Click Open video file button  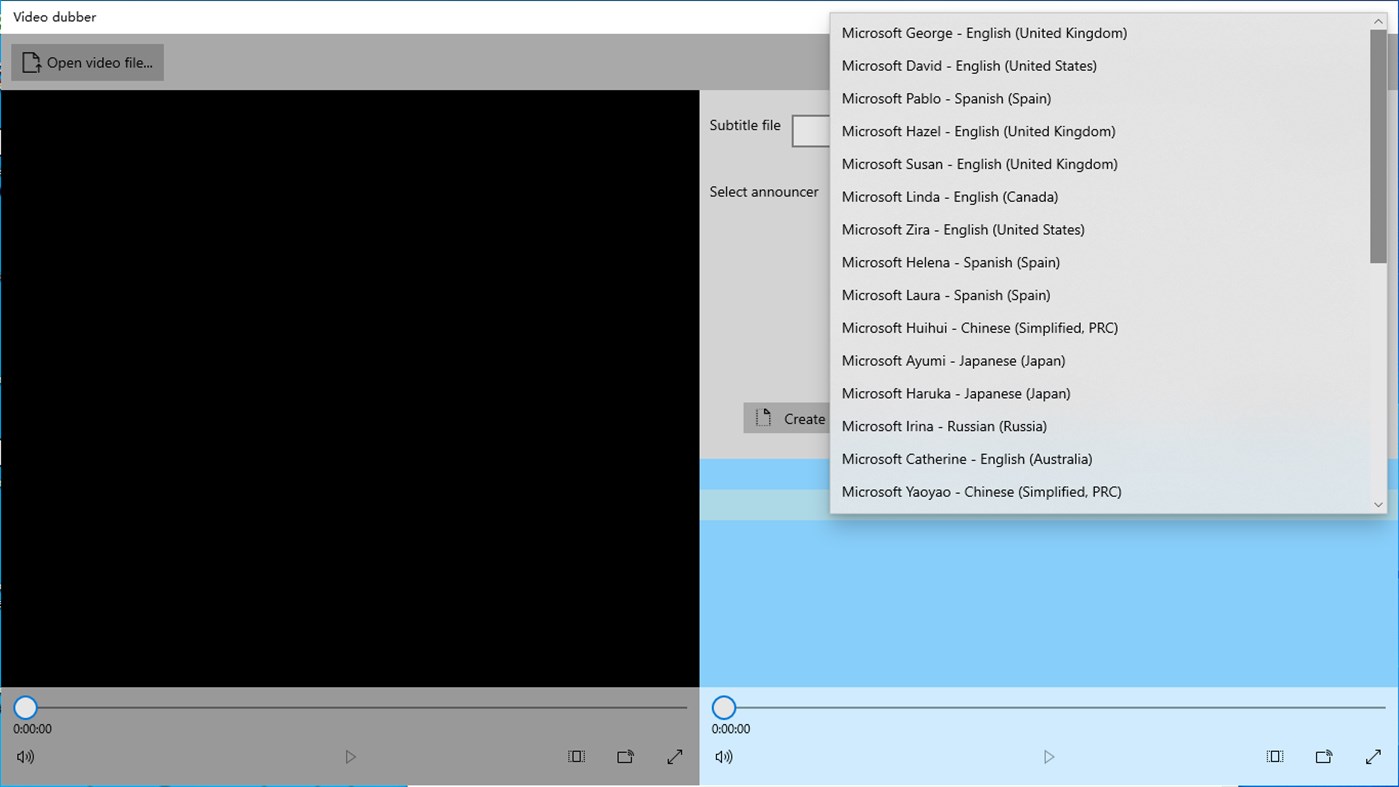pyautogui.click(x=87, y=61)
